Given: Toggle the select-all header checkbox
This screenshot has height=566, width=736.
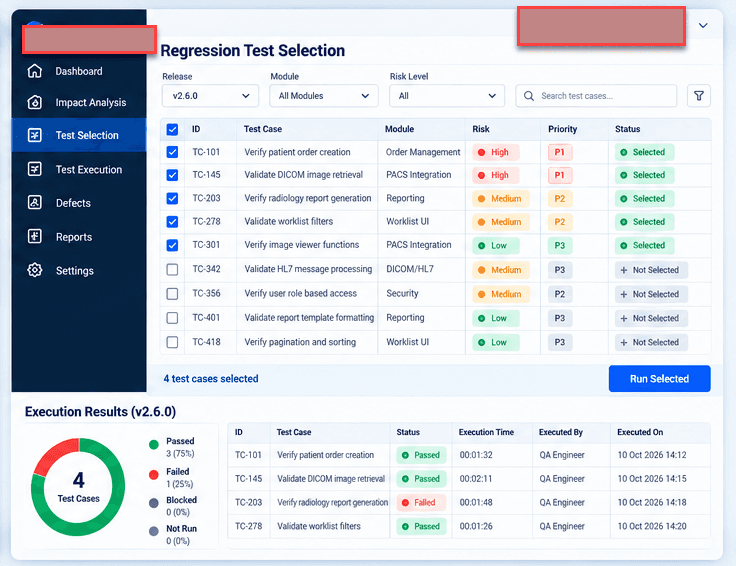Looking at the screenshot, I should coord(172,130).
